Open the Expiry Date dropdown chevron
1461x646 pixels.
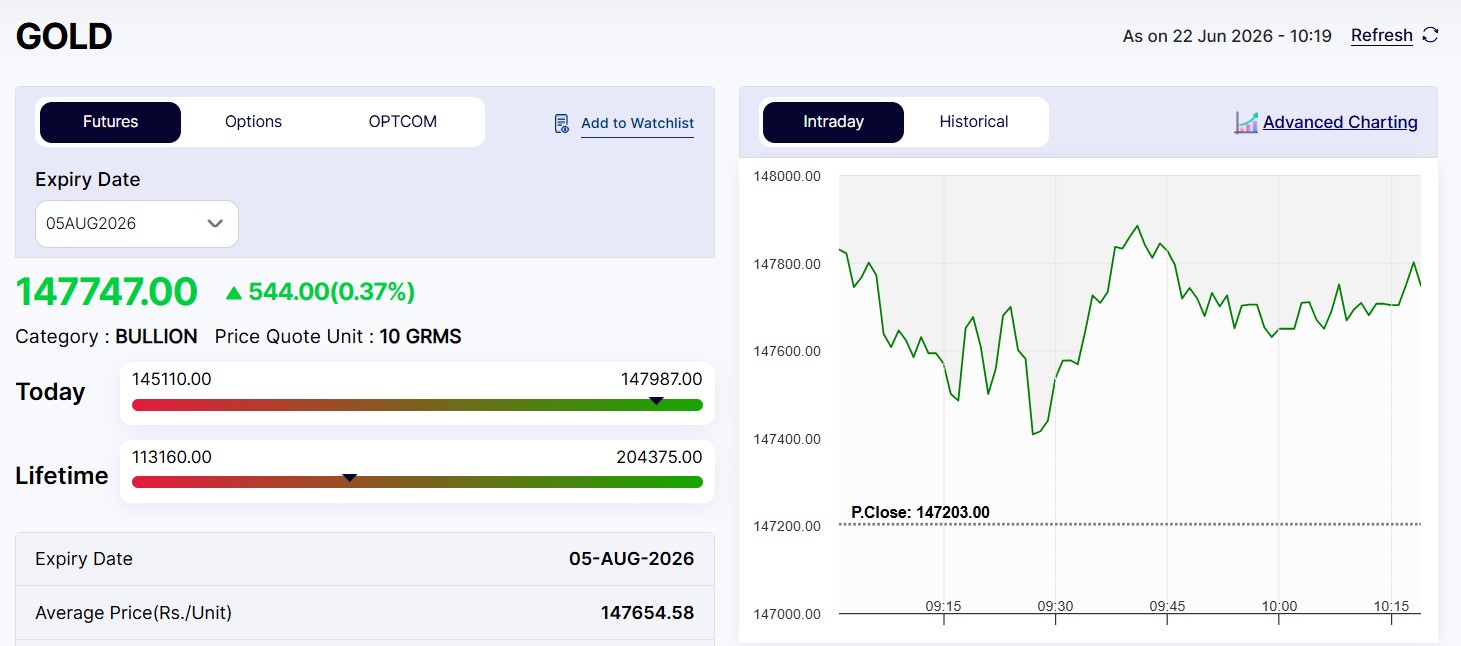click(215, 223)
